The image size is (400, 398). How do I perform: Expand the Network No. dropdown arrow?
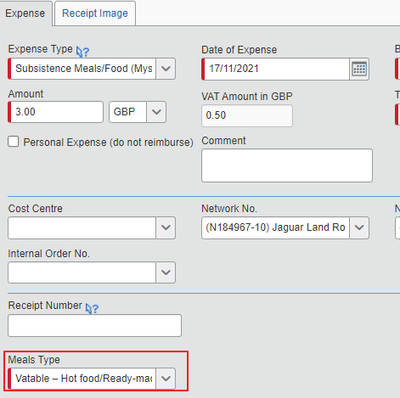coord(359,228)
